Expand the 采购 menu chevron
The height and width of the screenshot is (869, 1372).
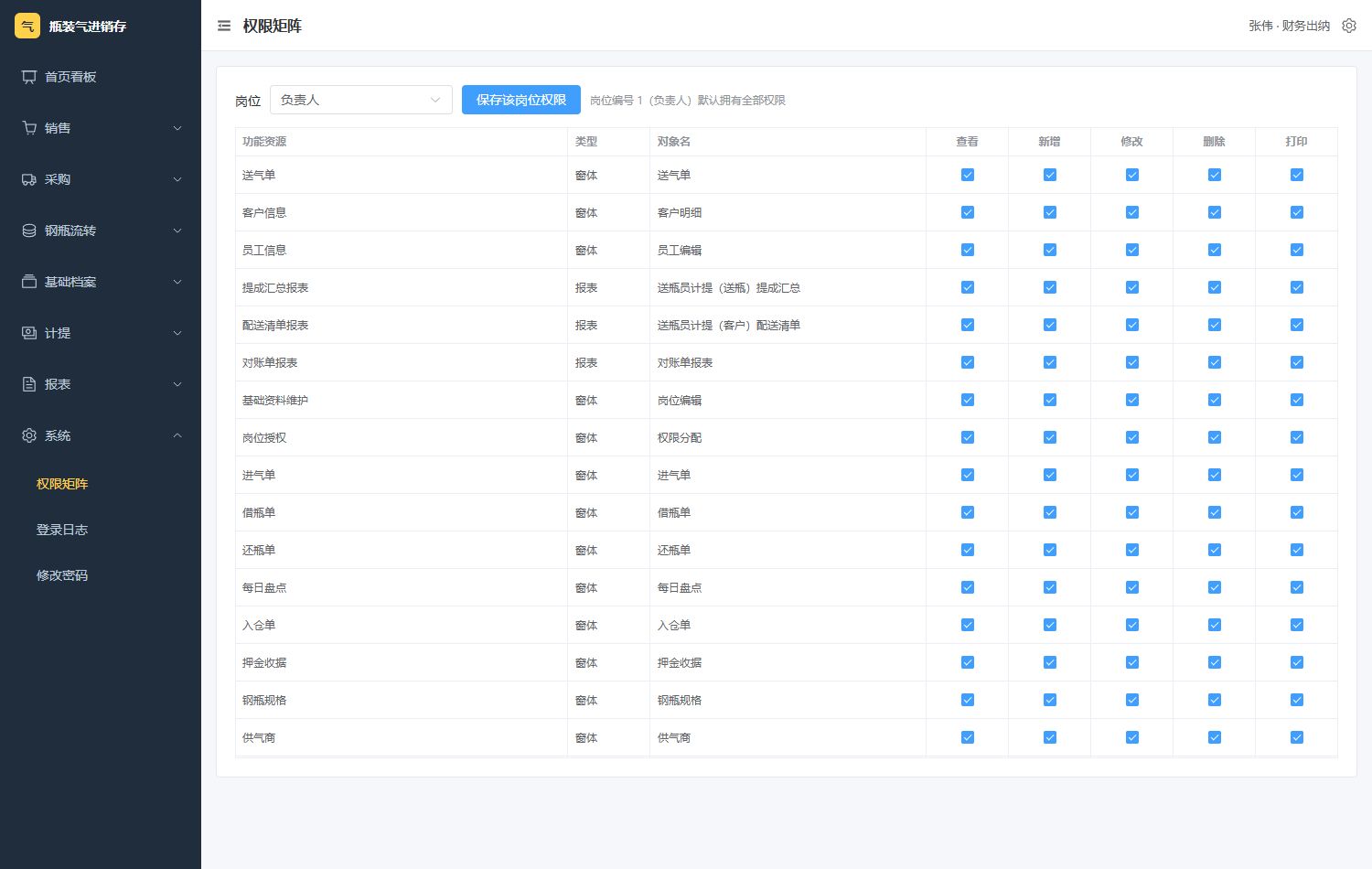177,179
